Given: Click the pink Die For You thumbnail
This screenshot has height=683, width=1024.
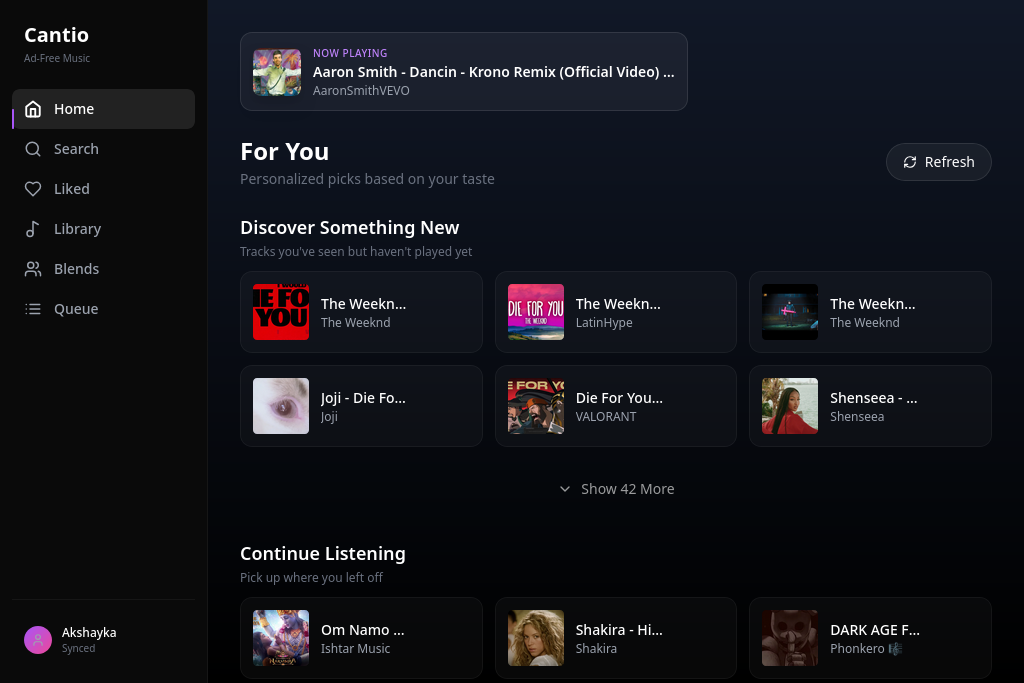Looking at the screenshot, I should point(536,312).
